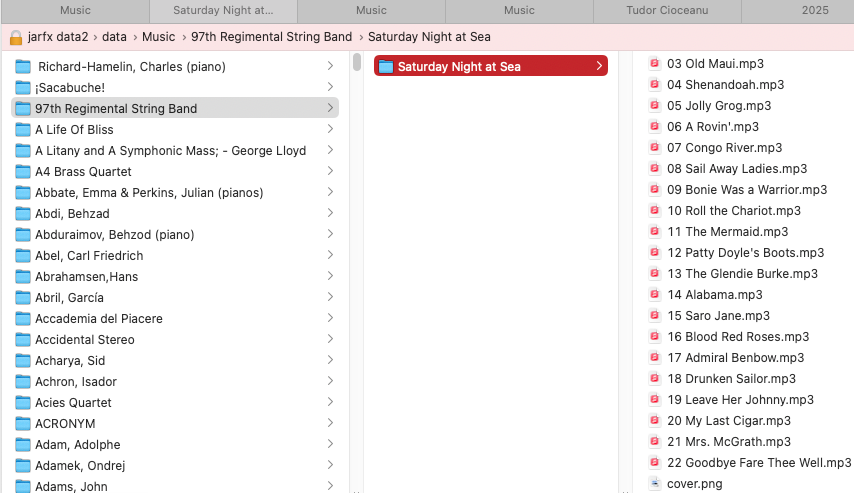This screenshot has height=493, width=854.
Task: Go to jarfx data2 in path bar
Action: pos(58,37)
